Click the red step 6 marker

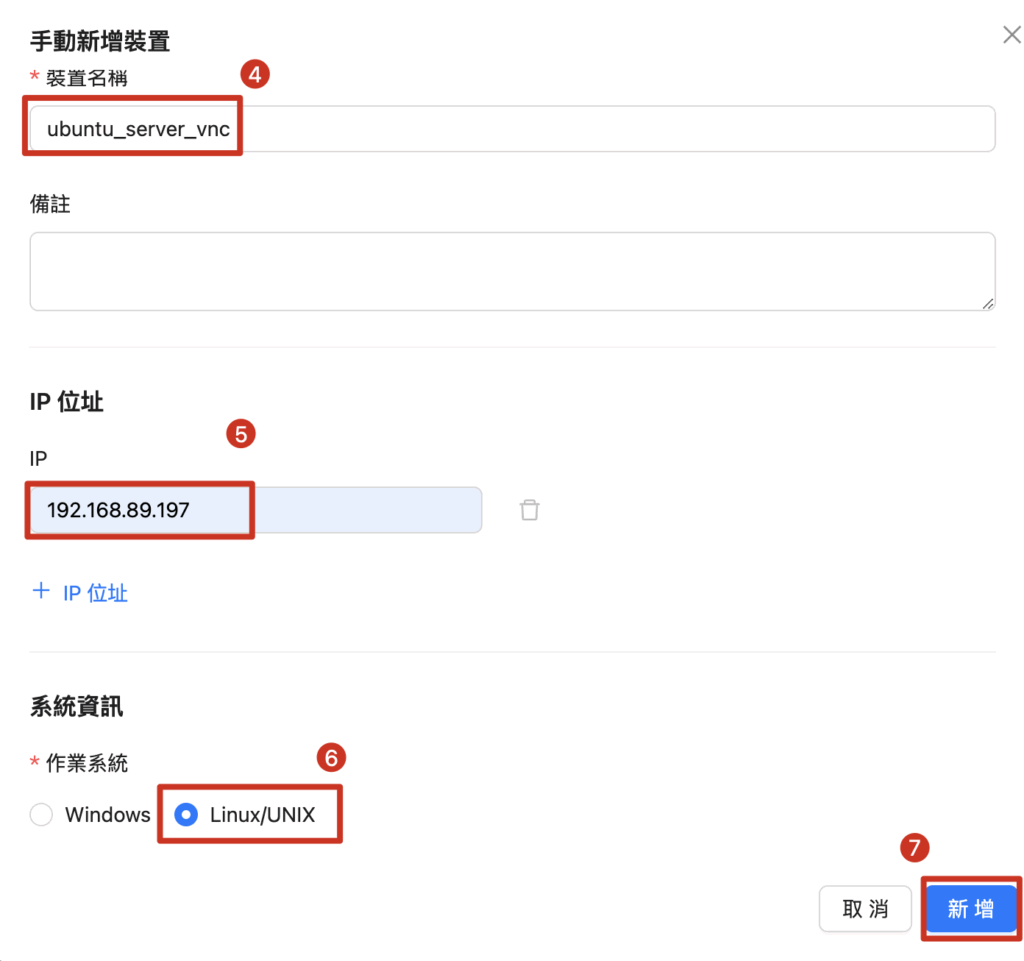click(x=331, y=758)
